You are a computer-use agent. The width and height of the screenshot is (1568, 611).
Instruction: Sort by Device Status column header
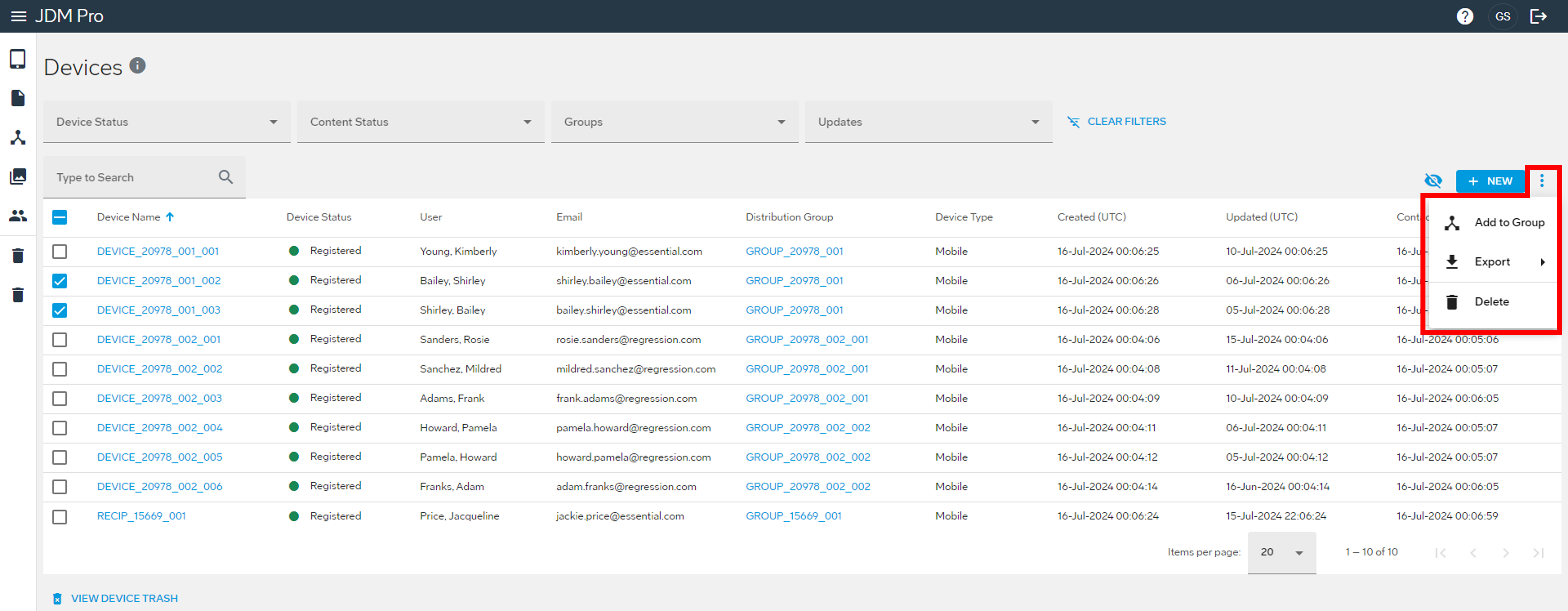click(x=318, y=217)
